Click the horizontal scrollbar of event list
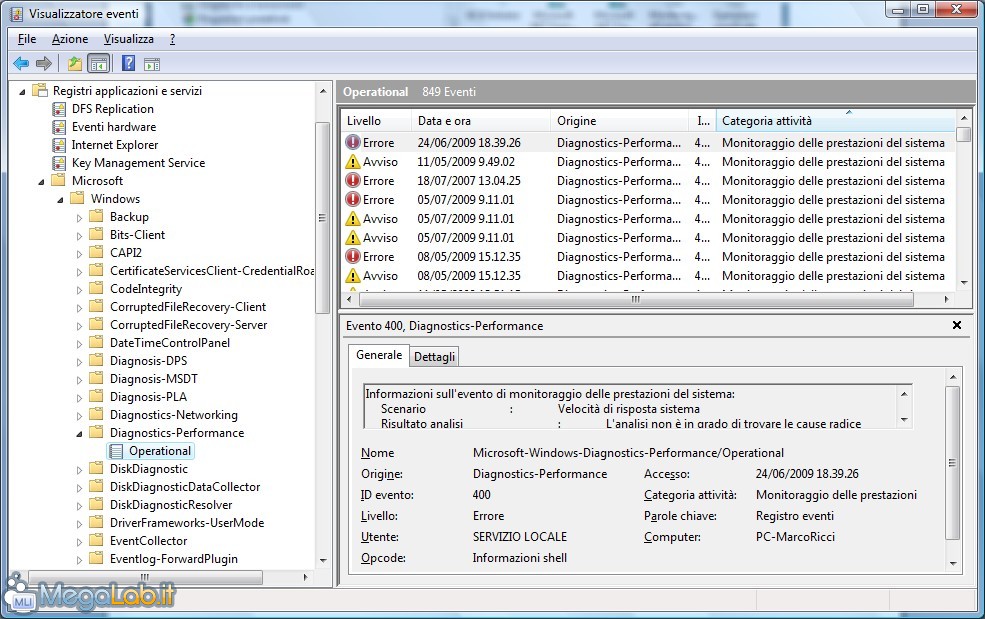 (x=636, y=300)
